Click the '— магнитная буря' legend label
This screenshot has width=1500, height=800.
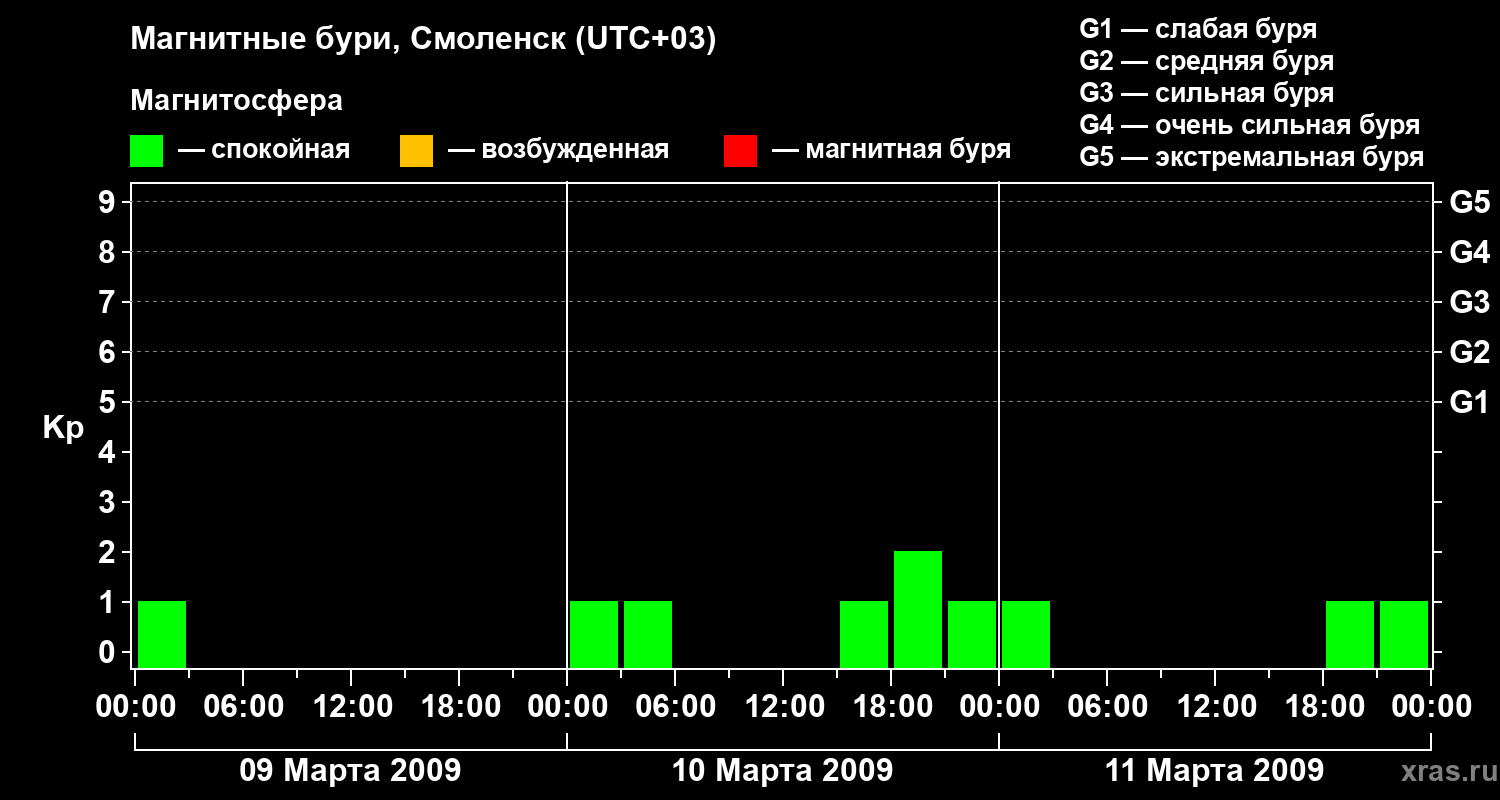892,150
